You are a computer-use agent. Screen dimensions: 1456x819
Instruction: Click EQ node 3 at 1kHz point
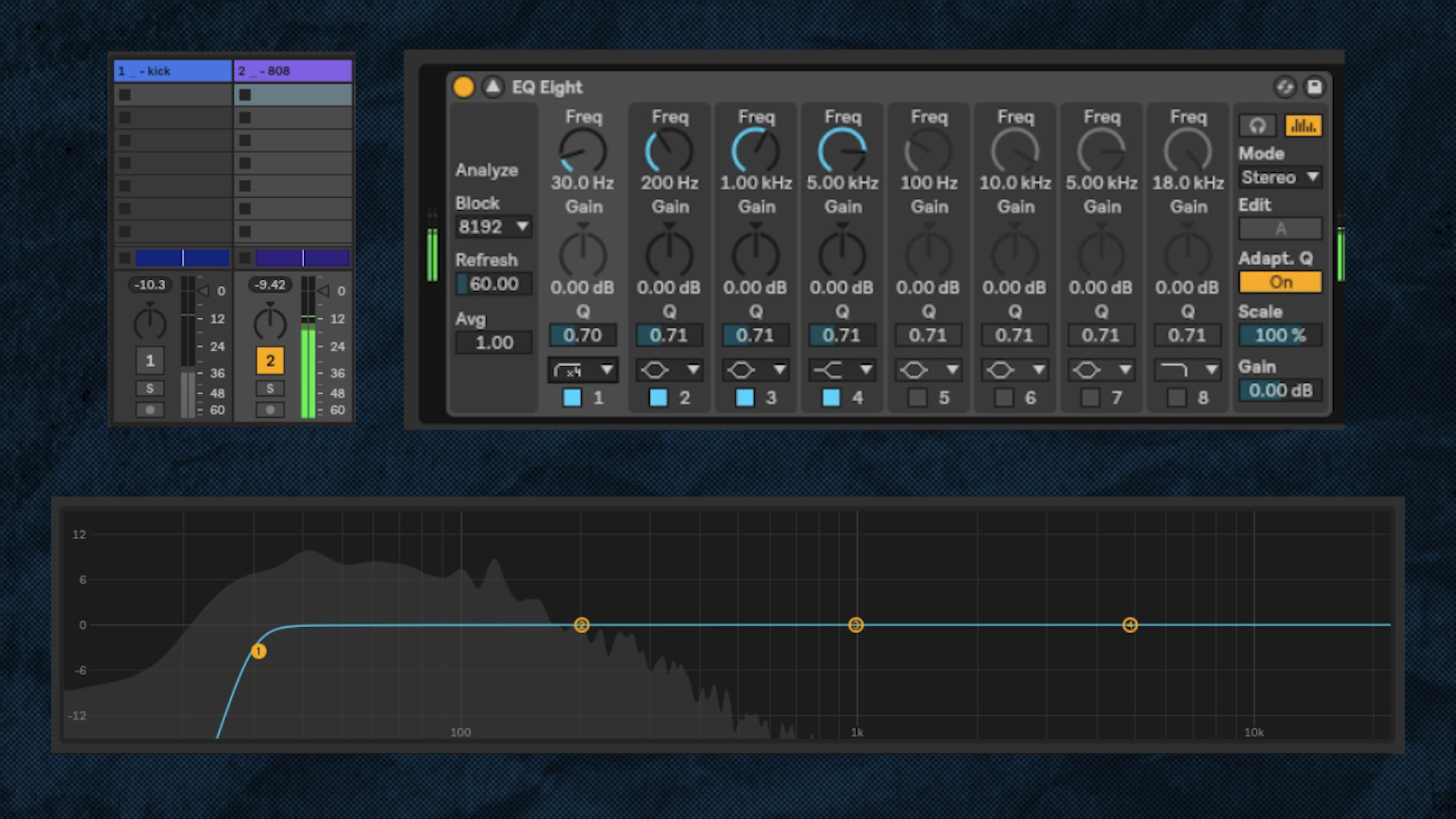pos(856,625)
